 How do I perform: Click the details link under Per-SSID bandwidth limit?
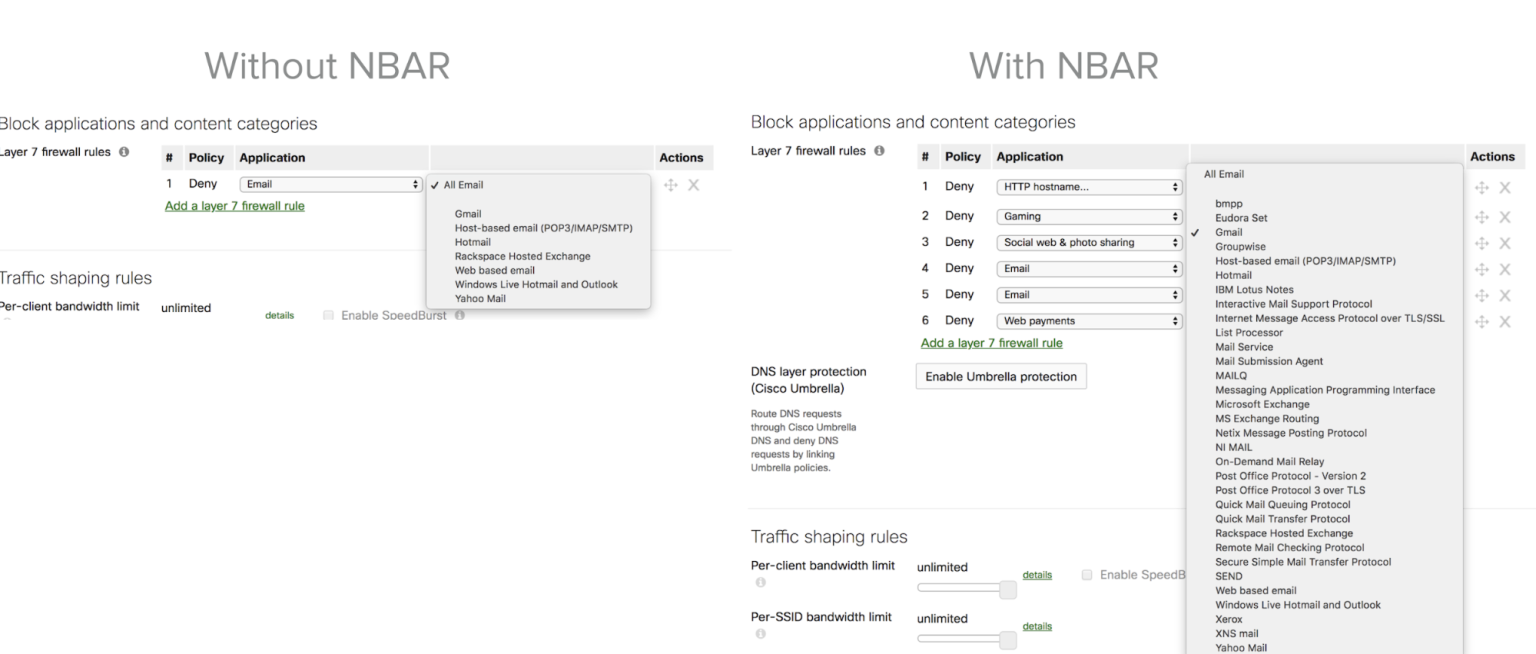tap(1037, 626)
